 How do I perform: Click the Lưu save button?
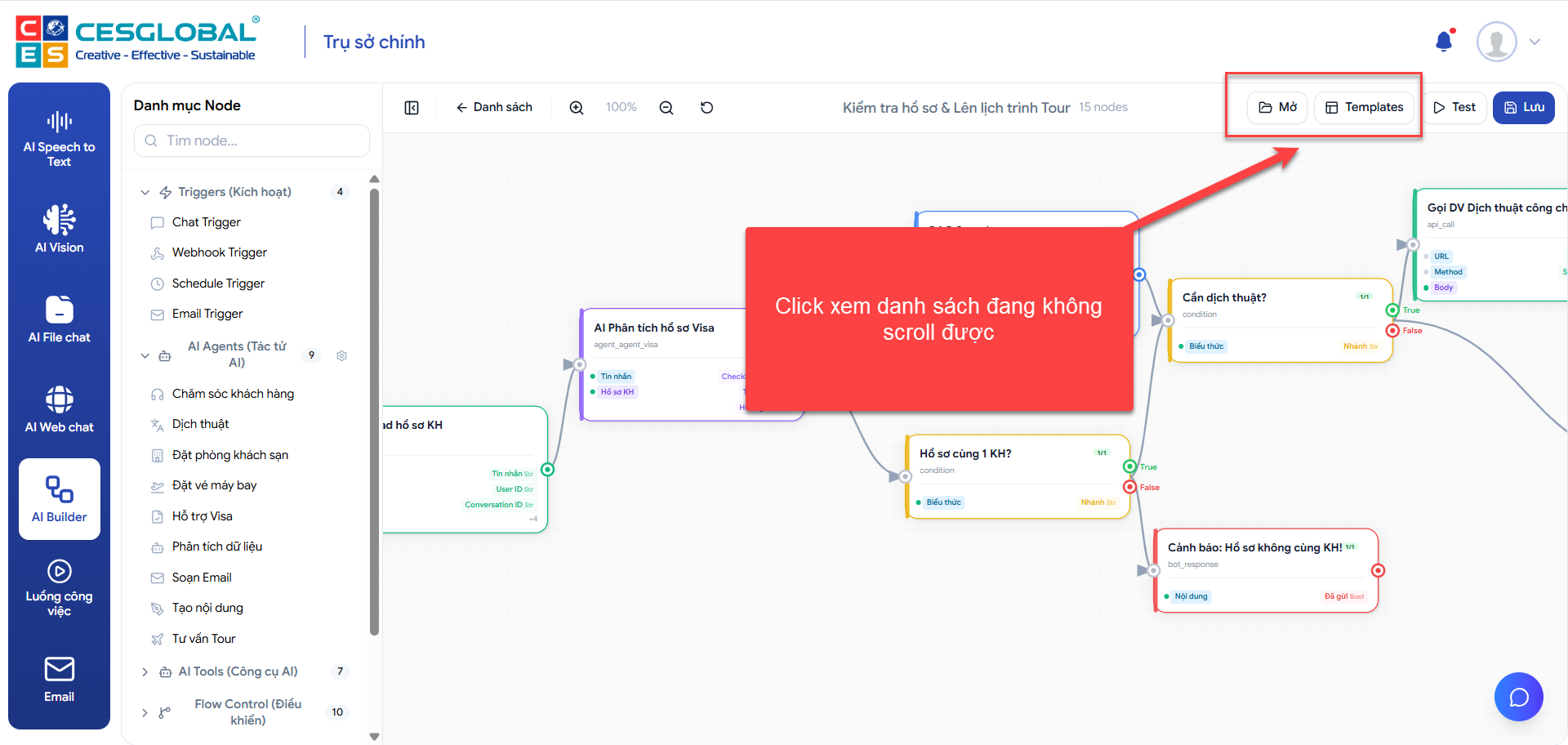pyautogui.click(x=1523, y=108)
